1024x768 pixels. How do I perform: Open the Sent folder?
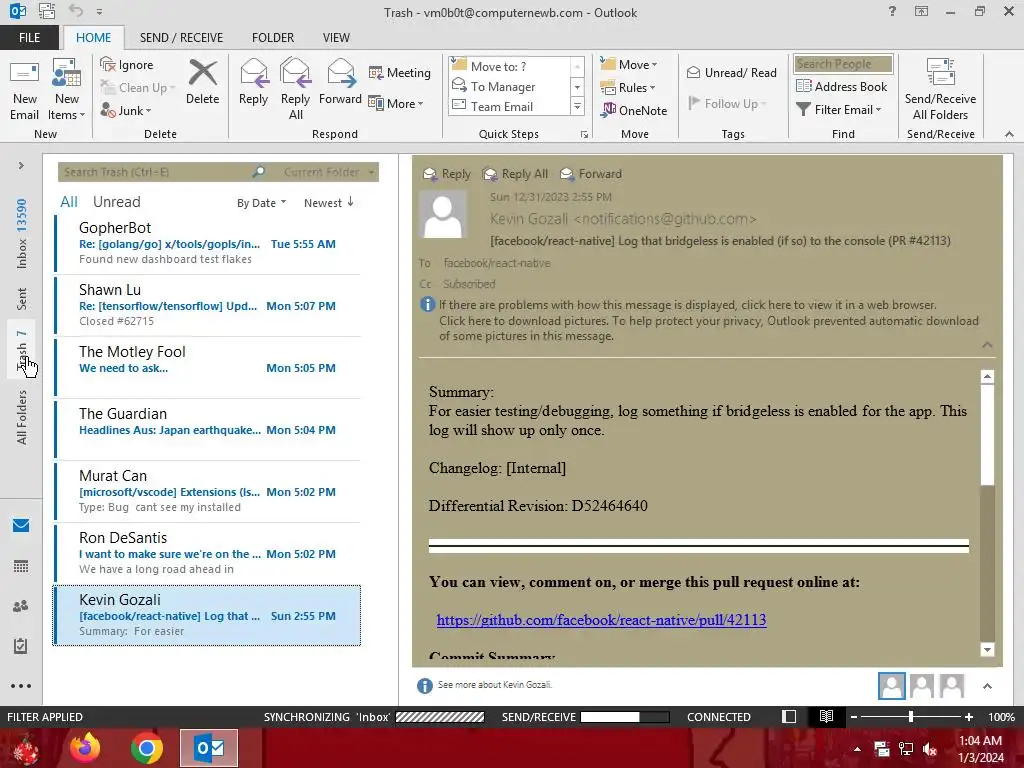point(22,298)
